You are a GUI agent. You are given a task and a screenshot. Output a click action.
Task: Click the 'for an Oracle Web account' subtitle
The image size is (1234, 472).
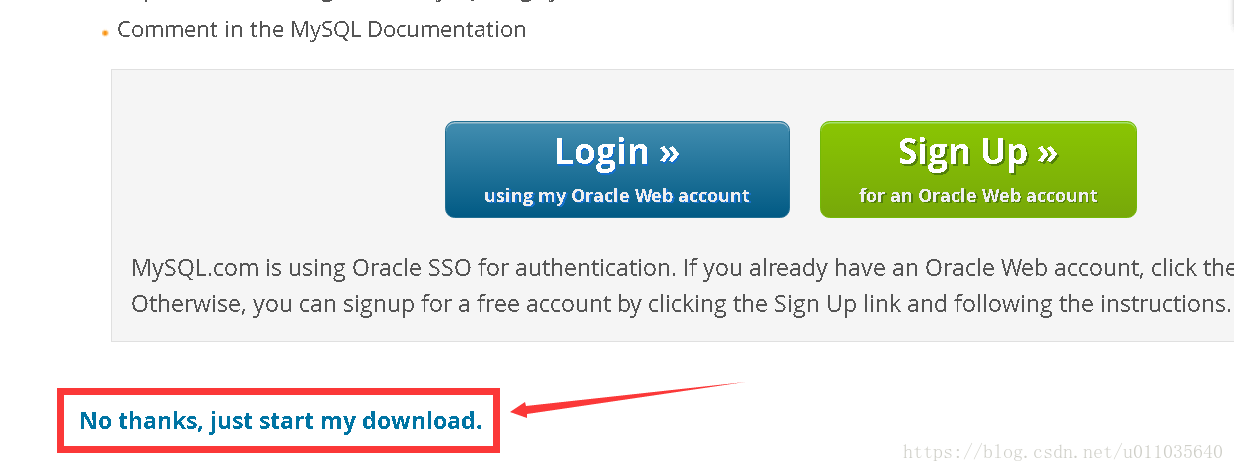[978, 196]
